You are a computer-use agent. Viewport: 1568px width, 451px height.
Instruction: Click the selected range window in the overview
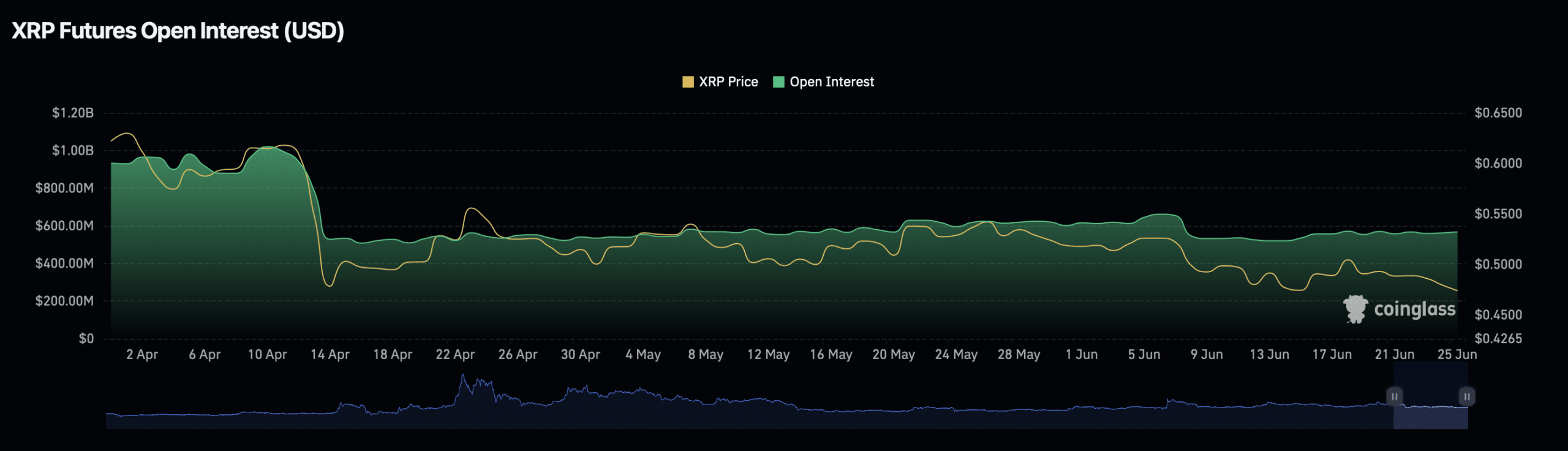coord(1431,395)
